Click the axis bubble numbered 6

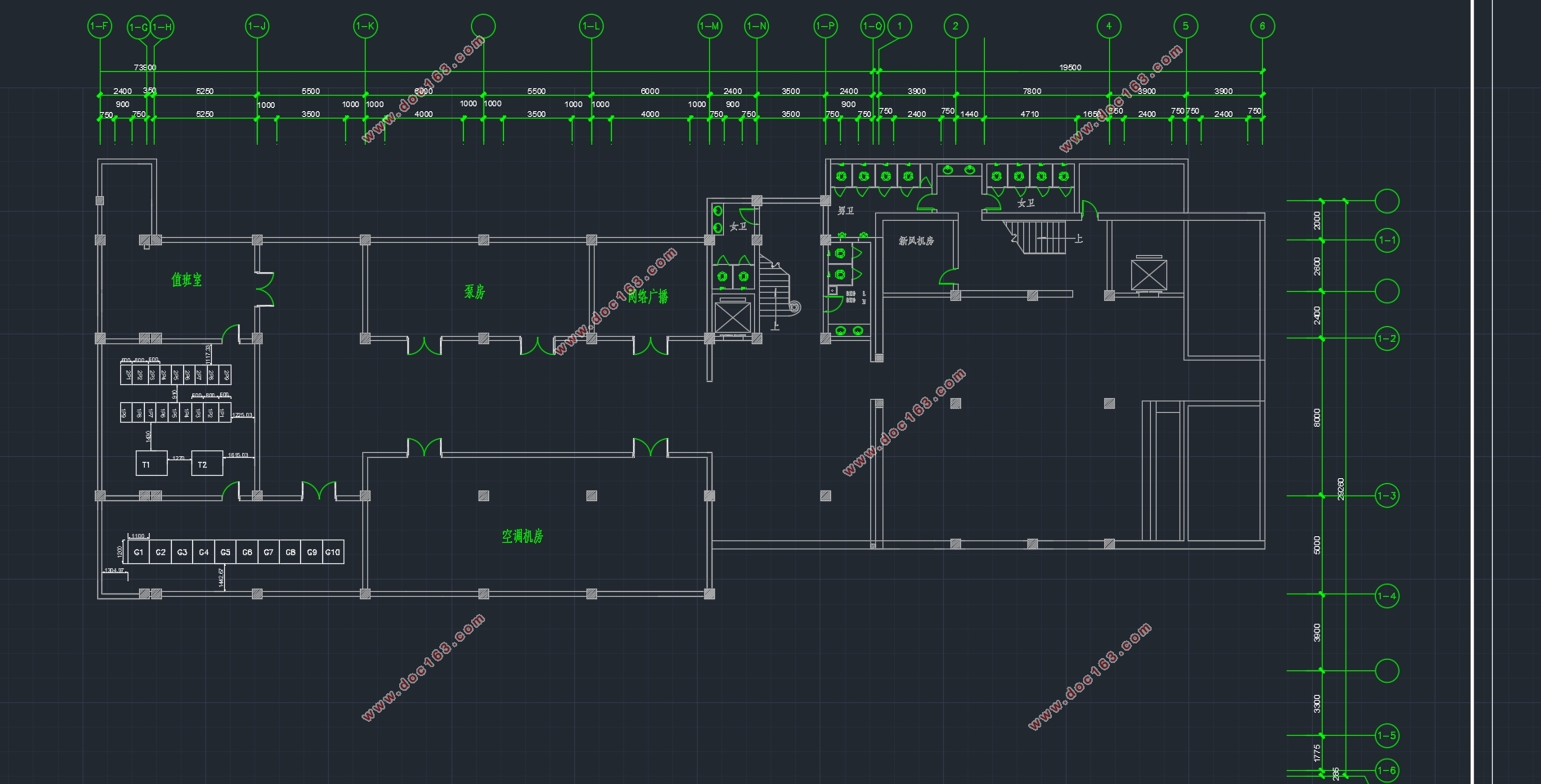1262,27
